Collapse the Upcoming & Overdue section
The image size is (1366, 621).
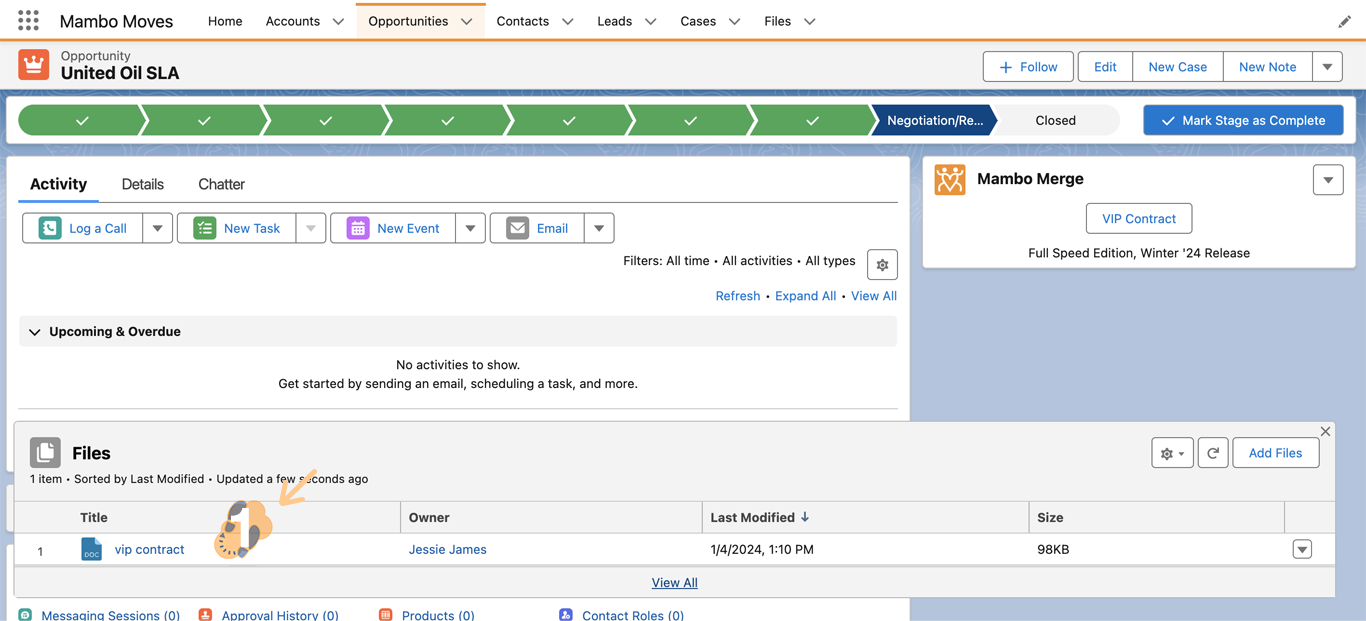[35, 332]
